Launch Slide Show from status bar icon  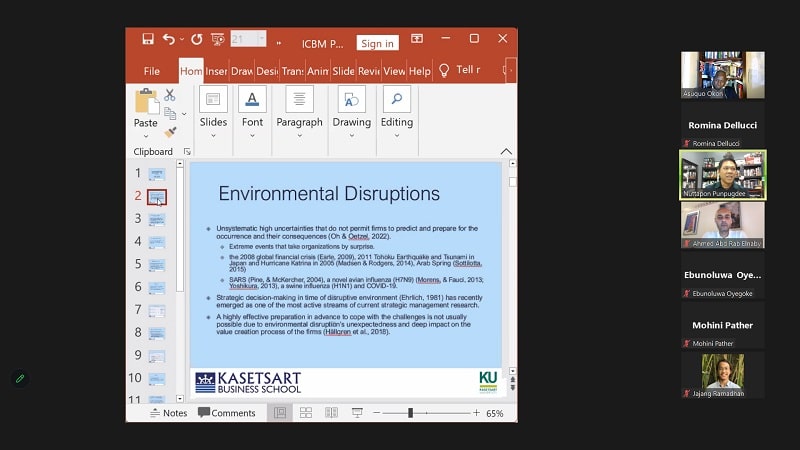[x=357, y=413]
